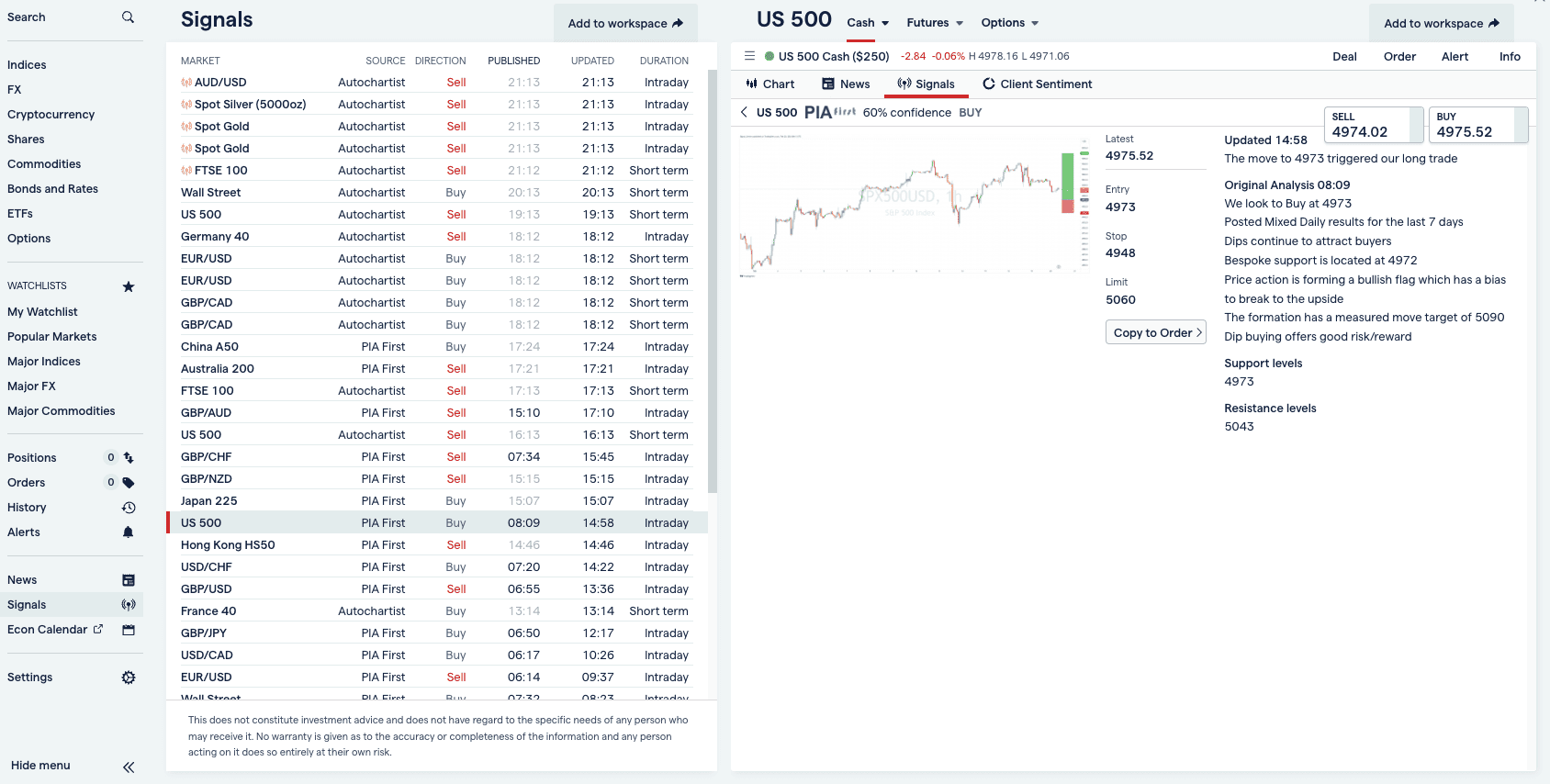Expand Copy to Order

point(1155,332)
